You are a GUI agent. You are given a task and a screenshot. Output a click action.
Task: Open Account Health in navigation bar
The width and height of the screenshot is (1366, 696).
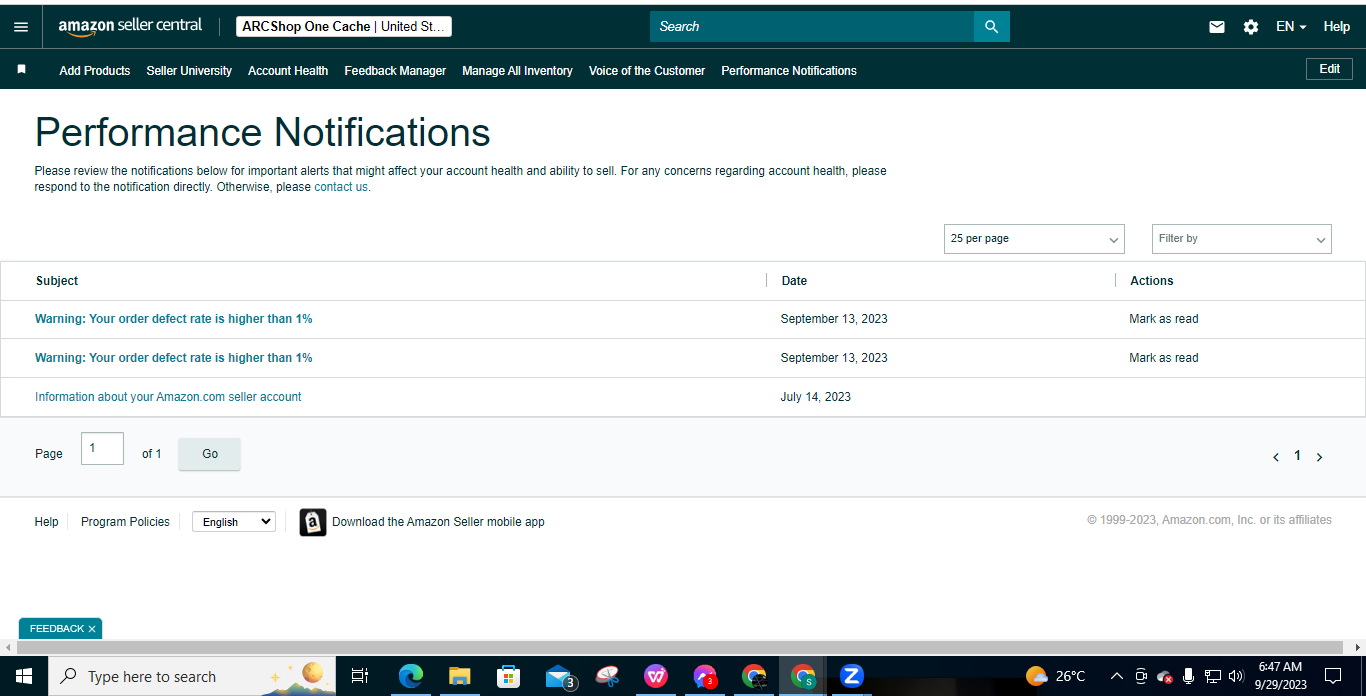(288, 71)
